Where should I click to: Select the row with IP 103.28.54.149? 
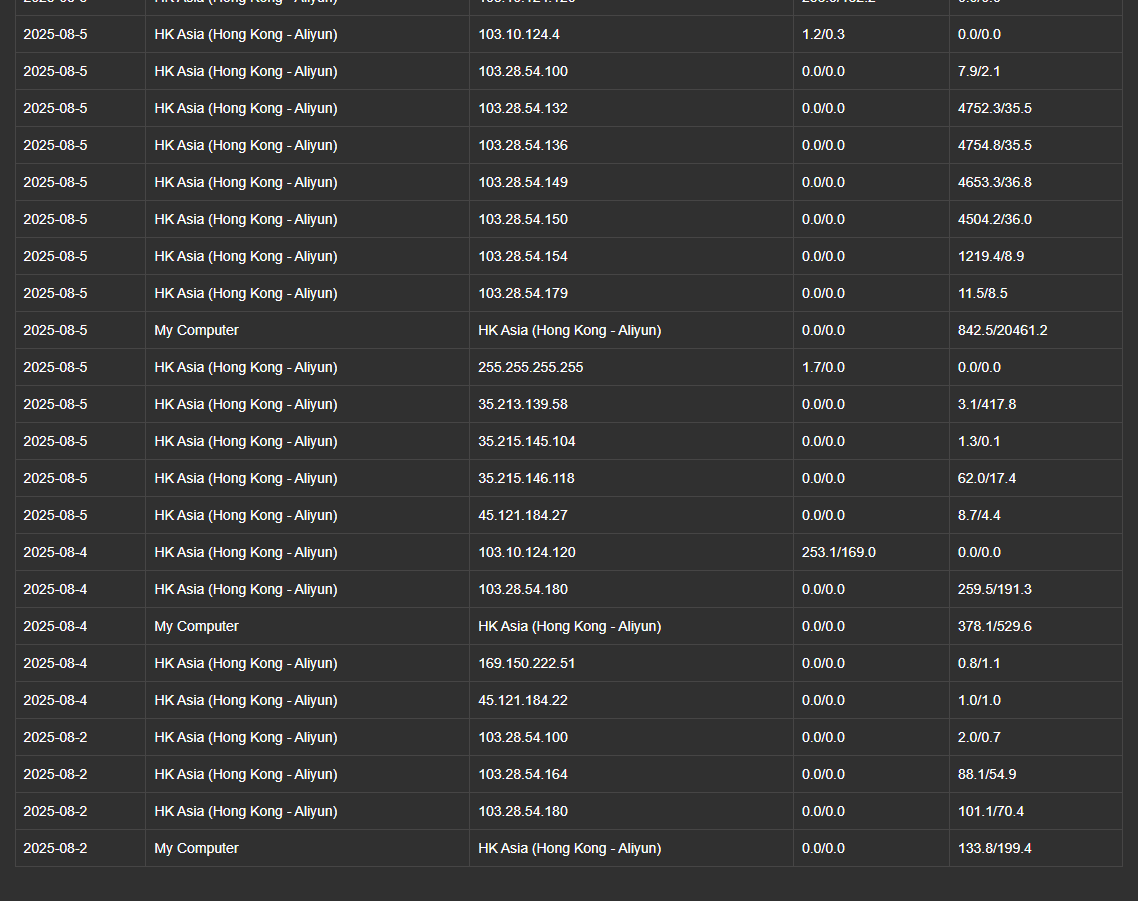pos(523,182)
